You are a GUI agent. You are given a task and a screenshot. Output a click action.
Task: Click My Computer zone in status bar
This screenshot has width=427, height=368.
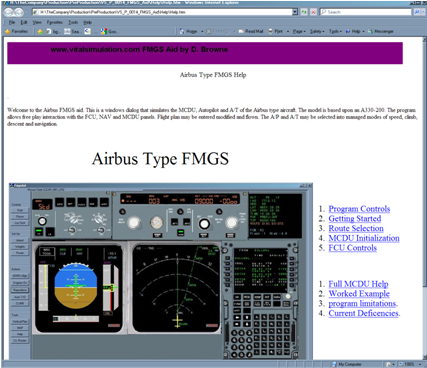click(x=347, y=364)
